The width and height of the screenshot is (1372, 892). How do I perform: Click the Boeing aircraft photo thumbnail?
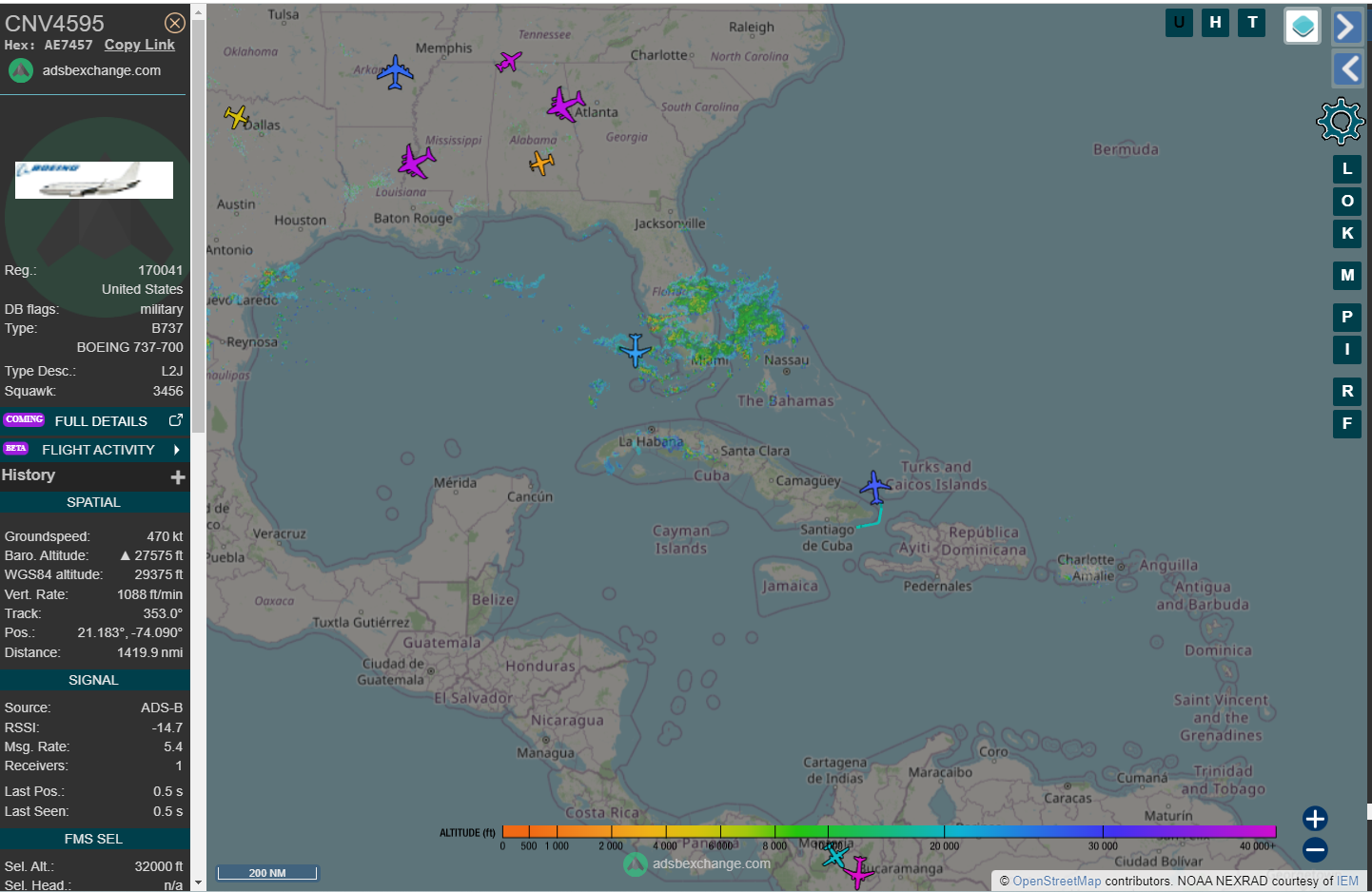[94, 180]
